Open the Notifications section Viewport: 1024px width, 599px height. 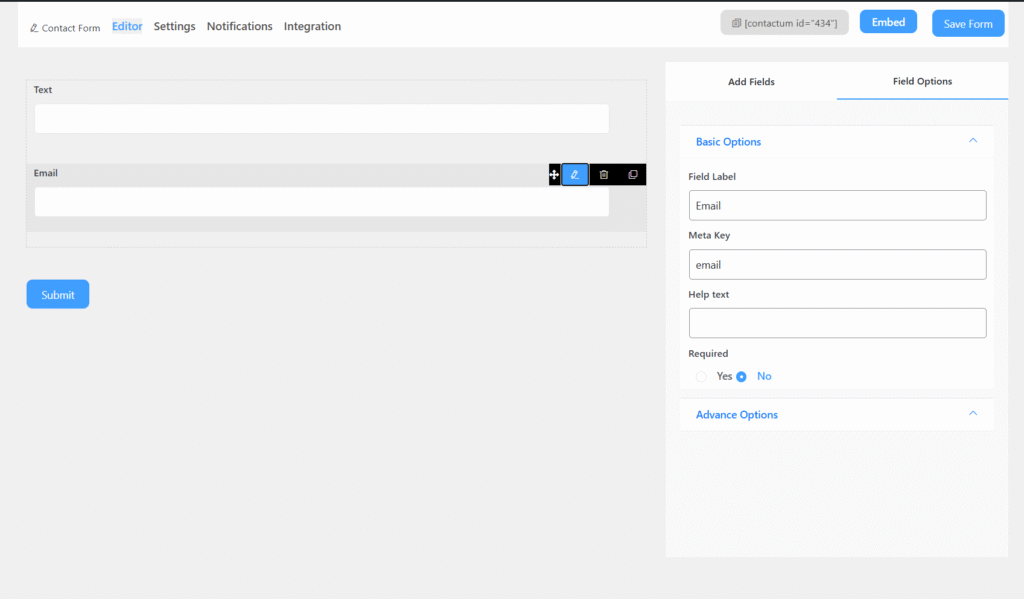[239, 27]
